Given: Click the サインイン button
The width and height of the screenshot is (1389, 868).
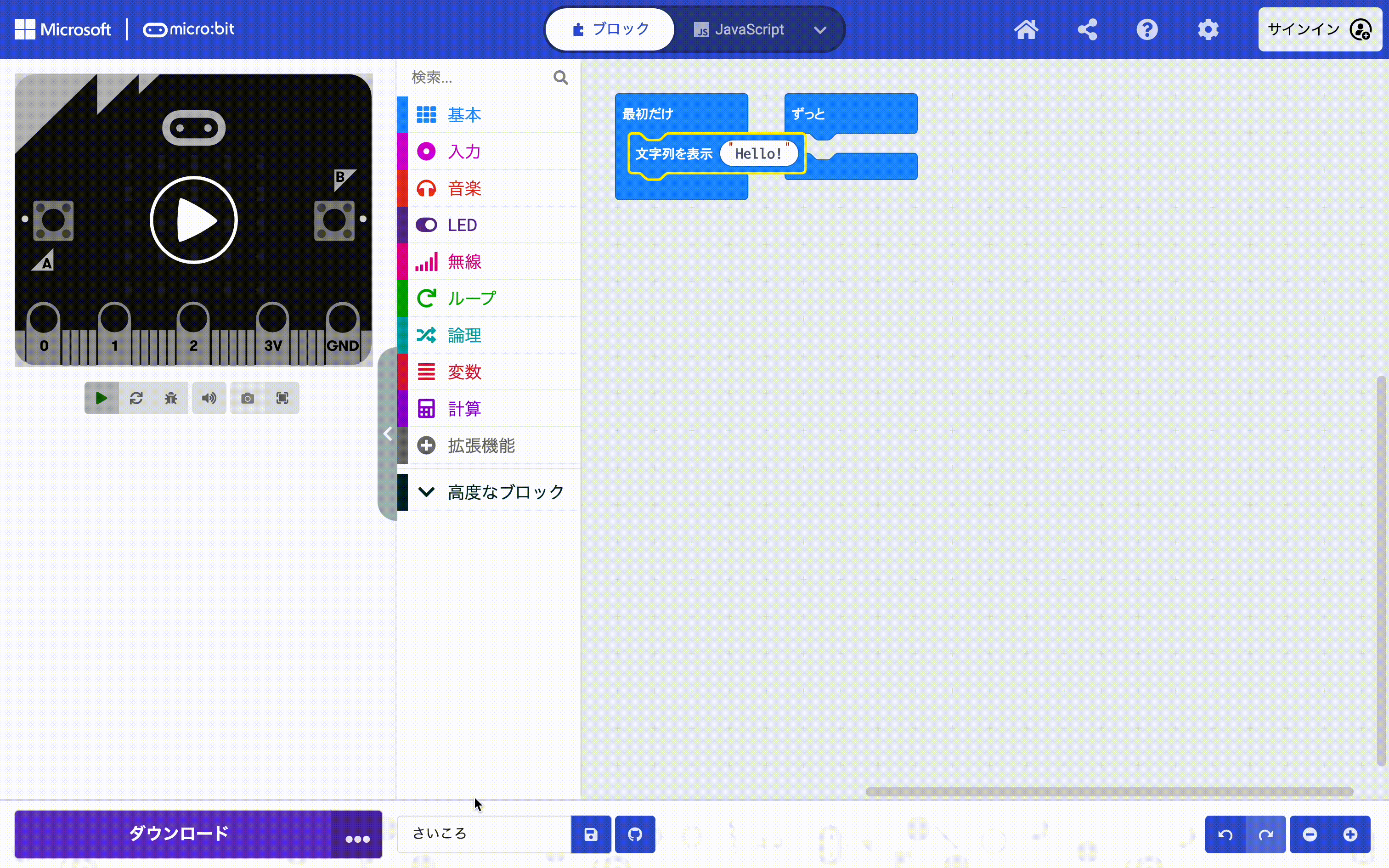Looking at the screenshot, I should pos(1320,29).
